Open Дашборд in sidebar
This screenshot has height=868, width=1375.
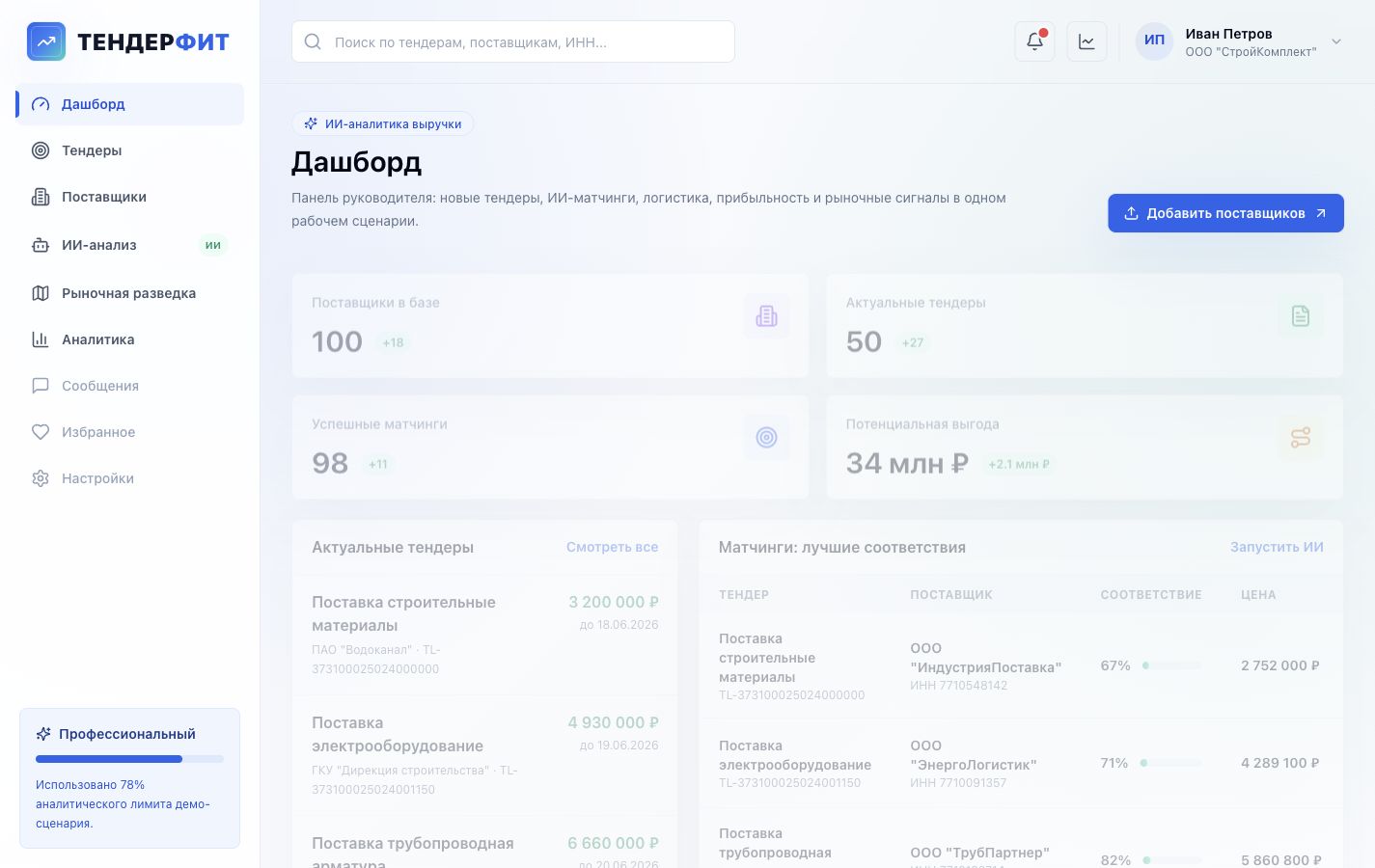tap(130, 104)
